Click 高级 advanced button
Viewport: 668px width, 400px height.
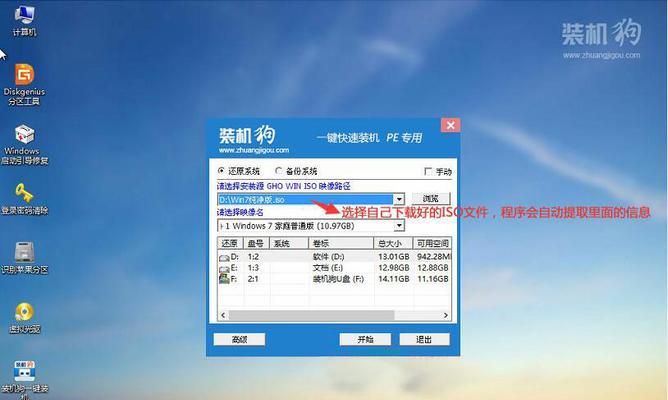click(239, 340)
